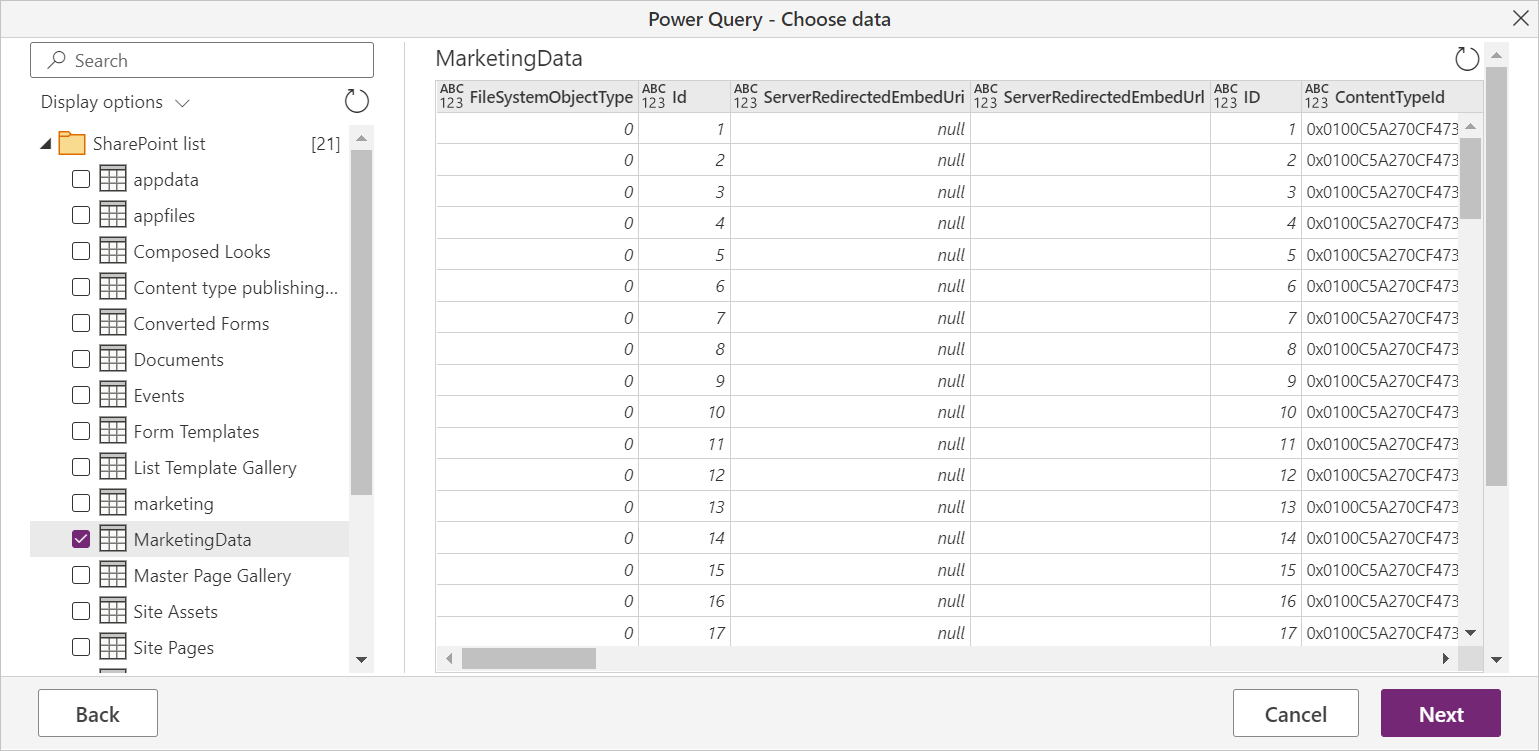Check the Documents checkbox
This screenshot has height=751, width=1539.
(x=81, y=359)
